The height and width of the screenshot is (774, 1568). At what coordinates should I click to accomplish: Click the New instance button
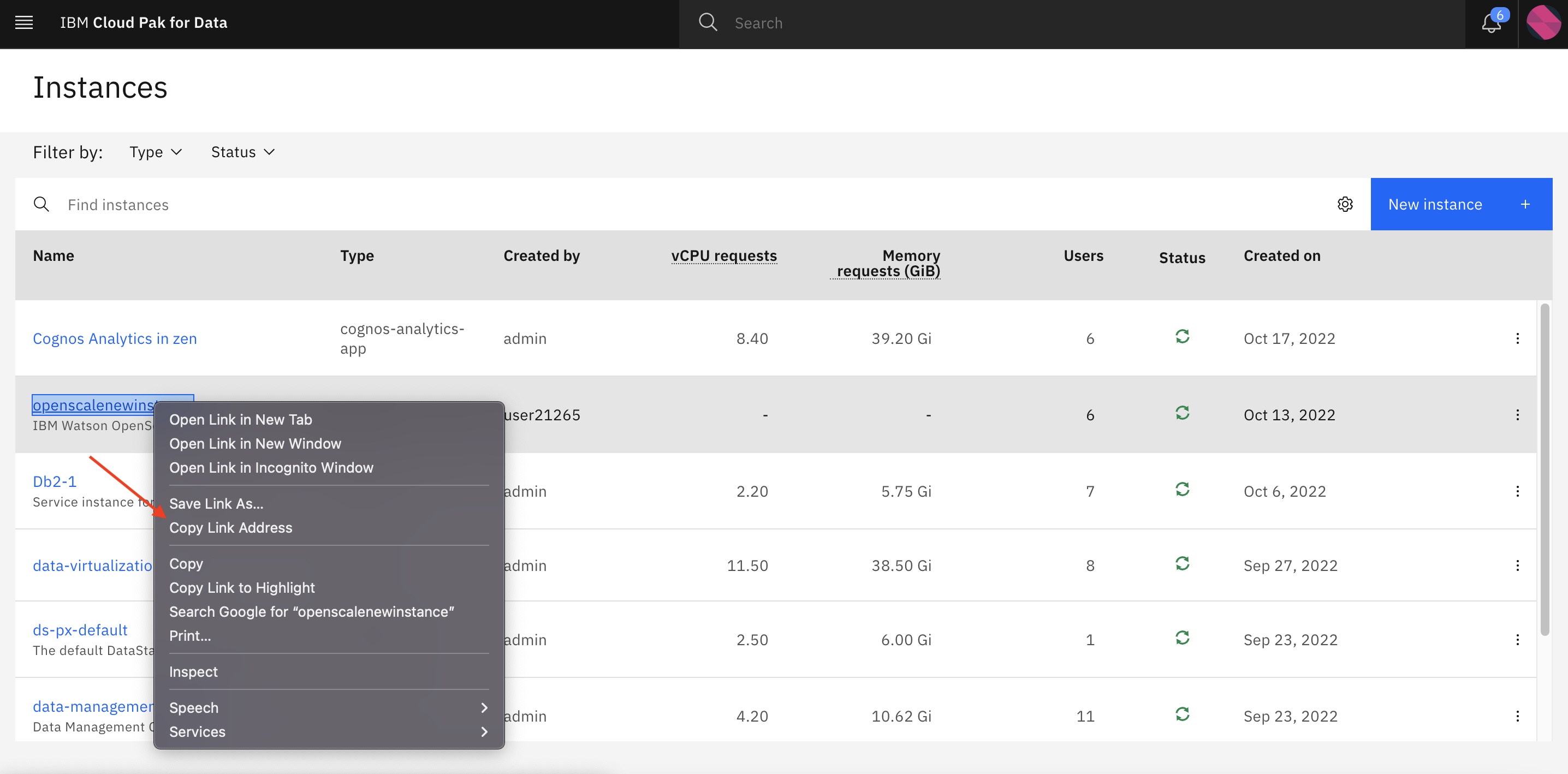(x=1461, y=205)
